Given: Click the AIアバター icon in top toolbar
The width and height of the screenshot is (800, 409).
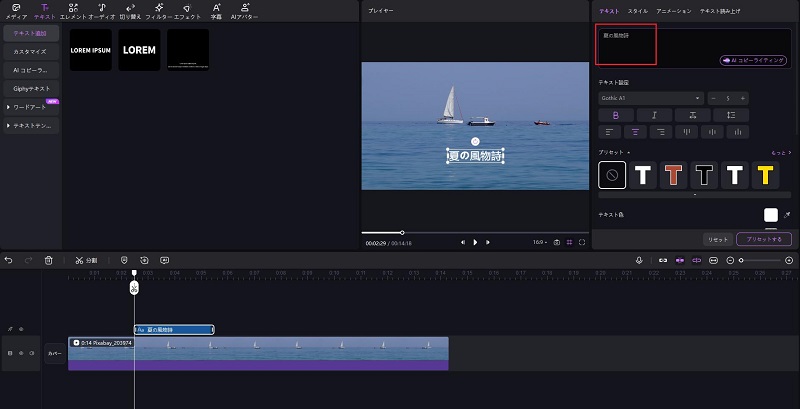Looking at the screenshot, I should pyautogui.click(x=246, y=11).
